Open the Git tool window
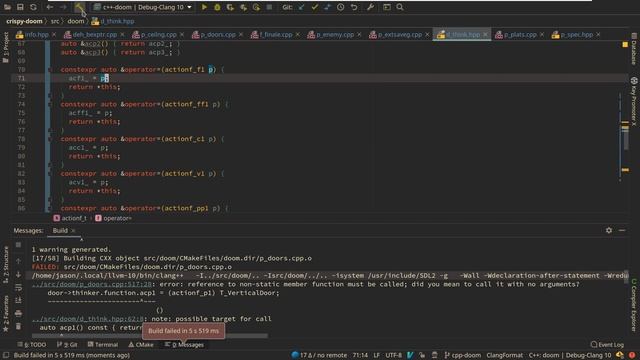The image size is (640, 360). pos(67,345)
